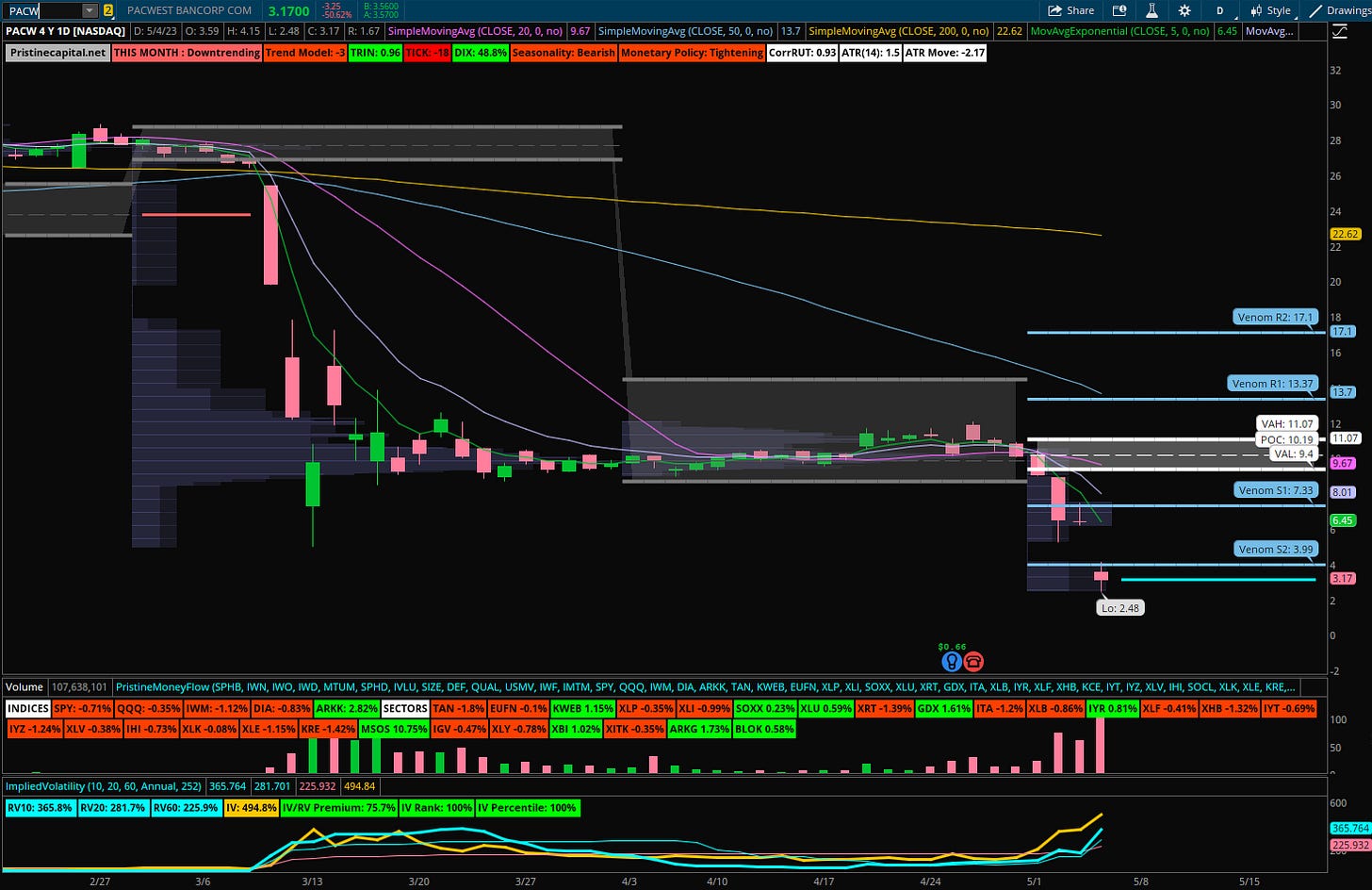Click the 3.1700 last price quote

(288, 10)
